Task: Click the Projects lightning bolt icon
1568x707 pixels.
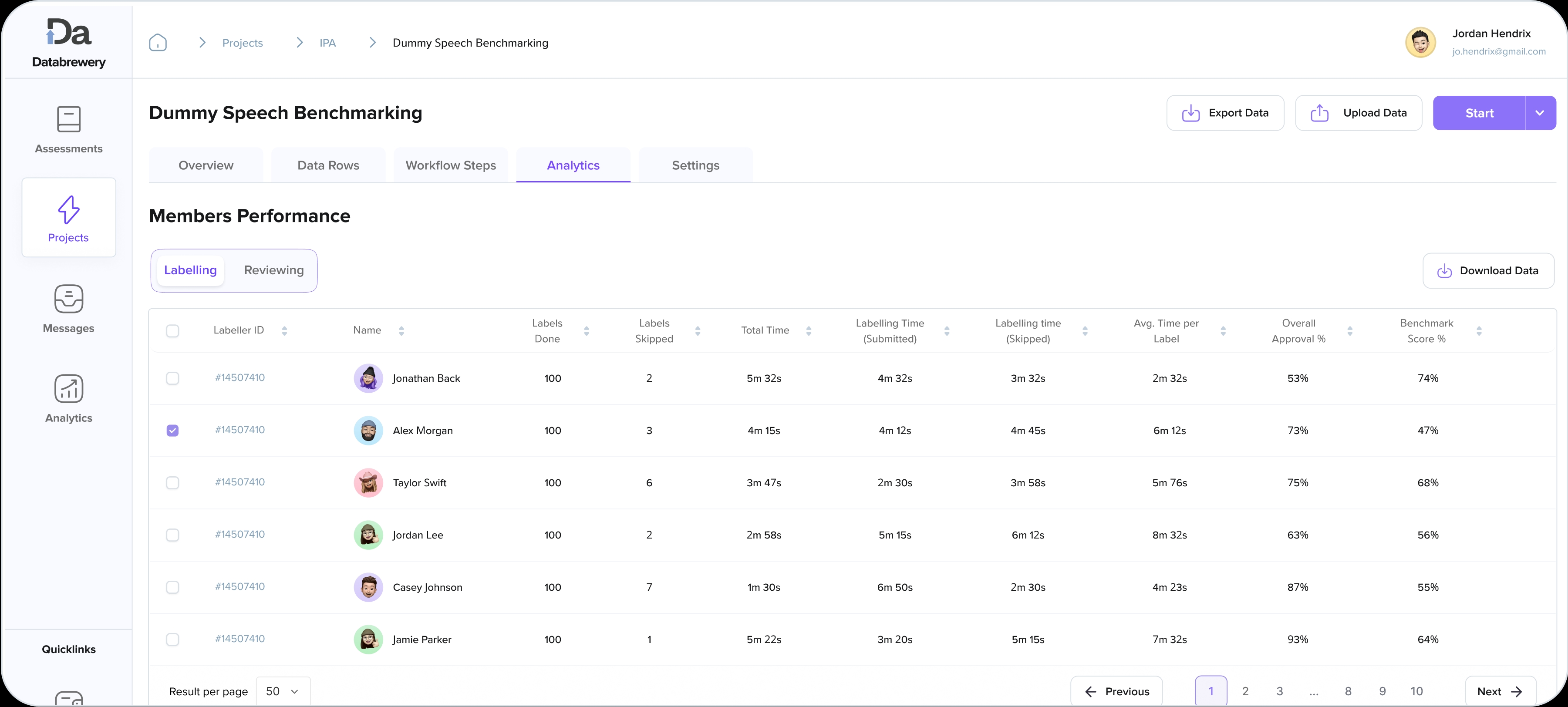Action: click(69, 210)
